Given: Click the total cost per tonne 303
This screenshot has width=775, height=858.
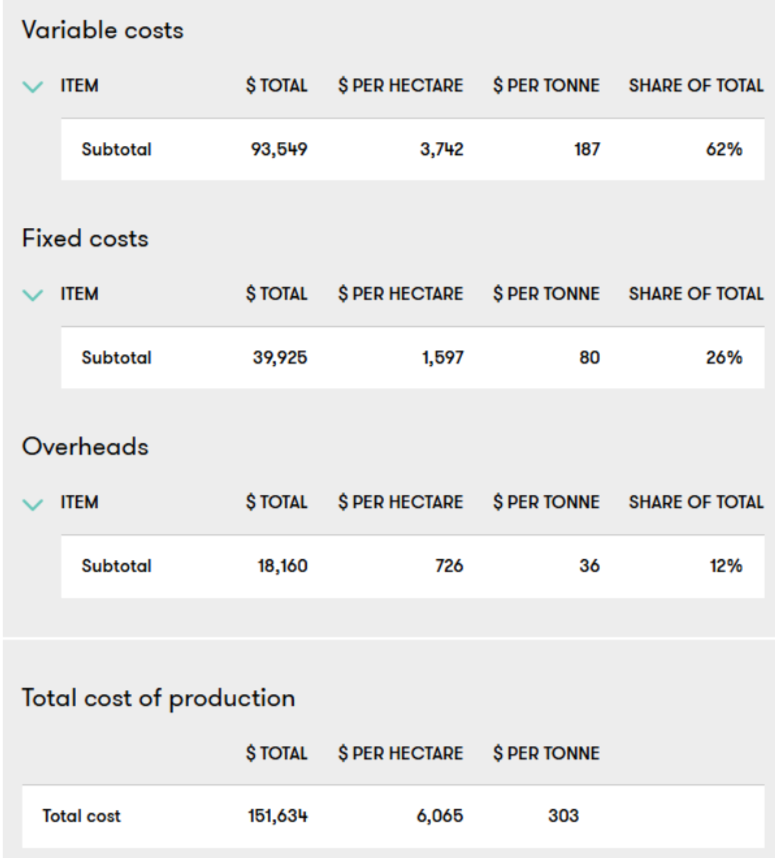Looking at the screenshot, I should [564, 816].
